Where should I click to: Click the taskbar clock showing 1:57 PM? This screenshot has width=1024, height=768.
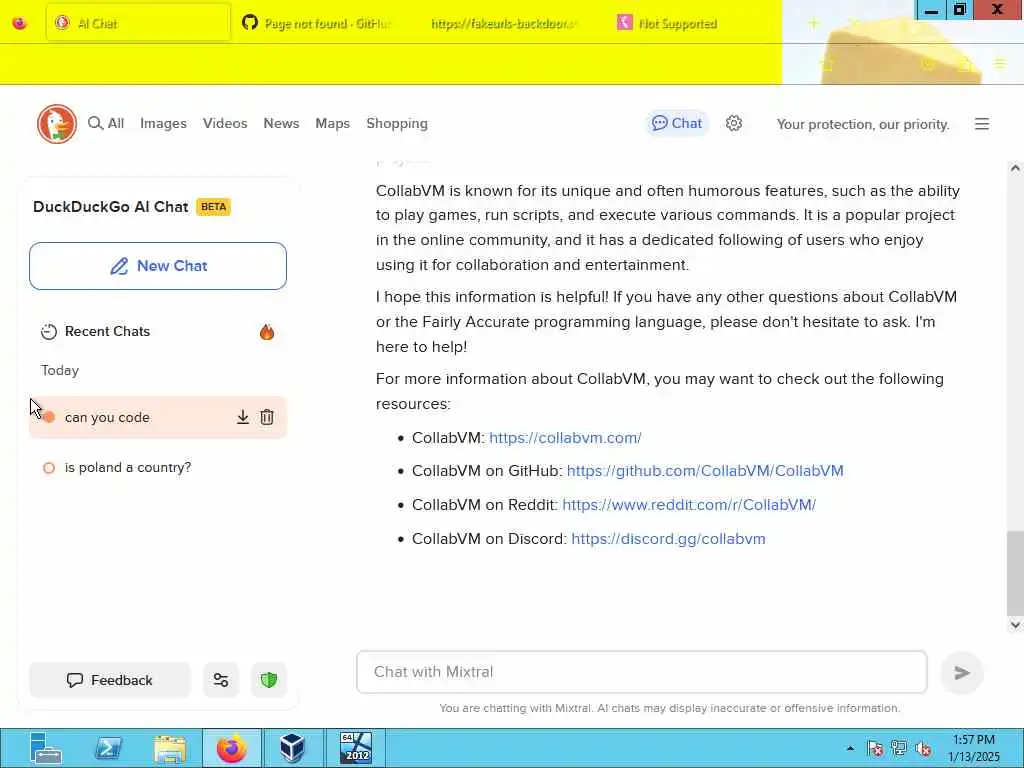(974, 748)
